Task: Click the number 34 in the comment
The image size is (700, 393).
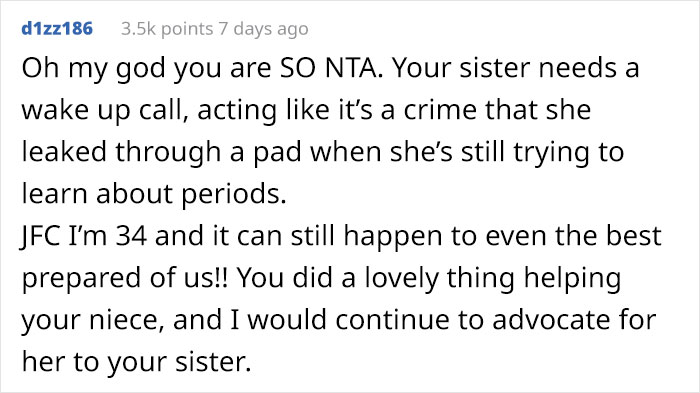Action: click(x=131, y=236)
